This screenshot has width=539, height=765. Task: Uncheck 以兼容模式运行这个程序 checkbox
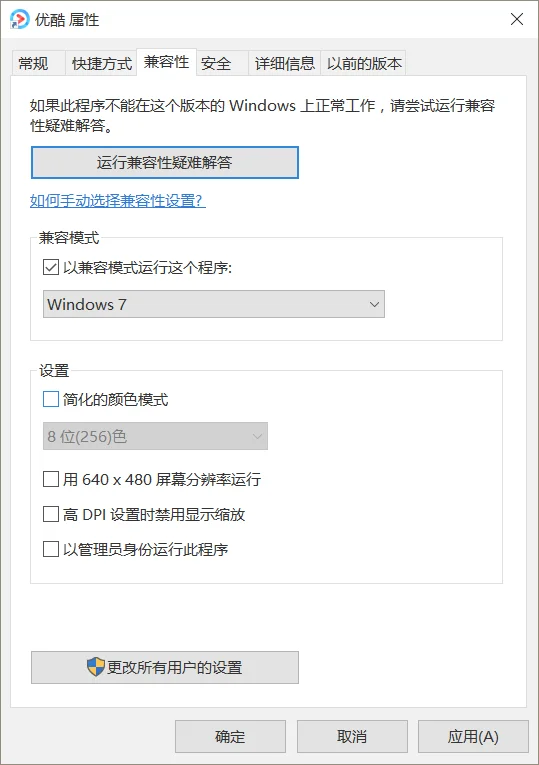point(51,267)
